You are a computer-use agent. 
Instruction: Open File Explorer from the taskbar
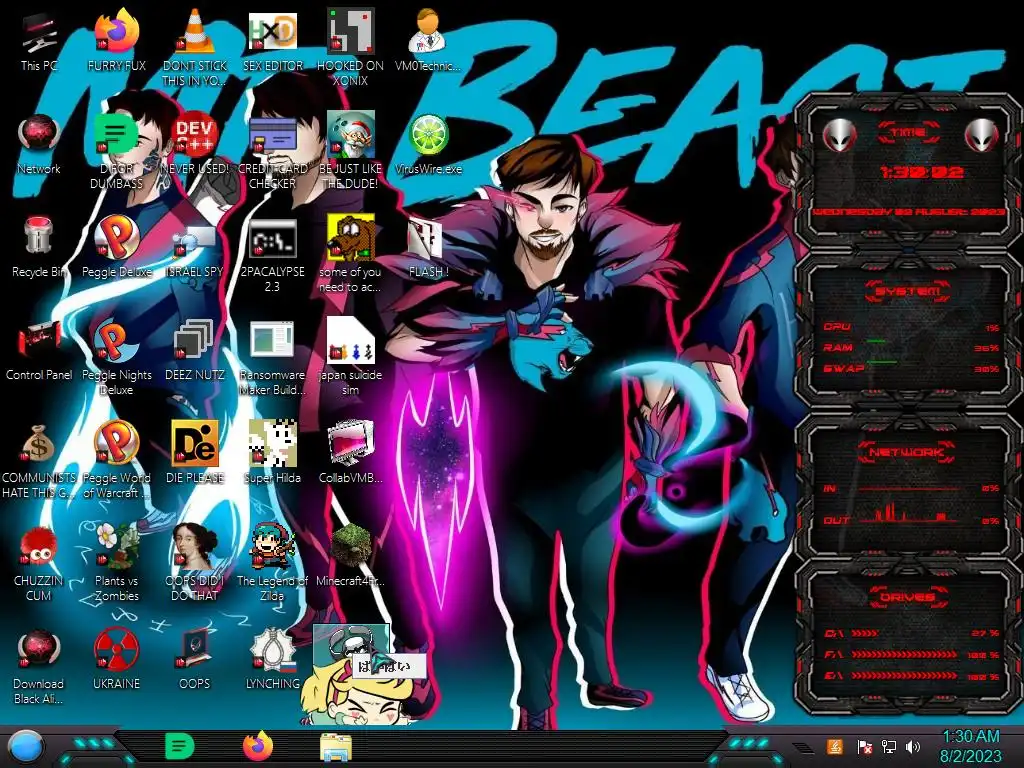click(x=336, y=747)
